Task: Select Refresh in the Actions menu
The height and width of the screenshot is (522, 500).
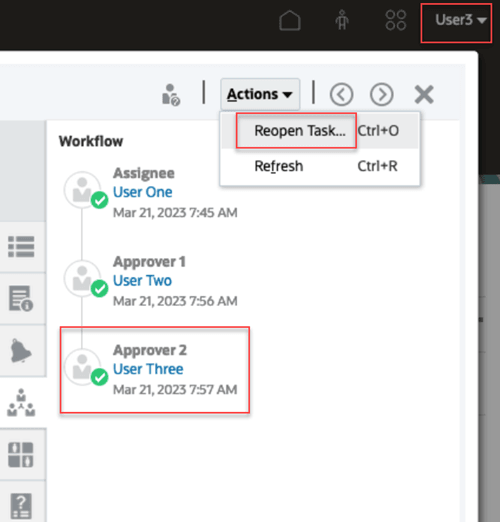Action: point(320,166)
